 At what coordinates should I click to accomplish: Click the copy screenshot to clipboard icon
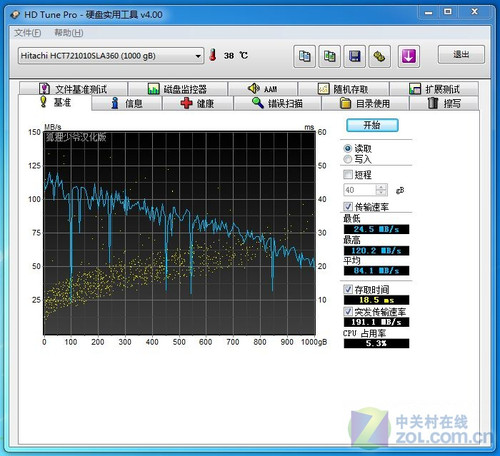[329, 56]
